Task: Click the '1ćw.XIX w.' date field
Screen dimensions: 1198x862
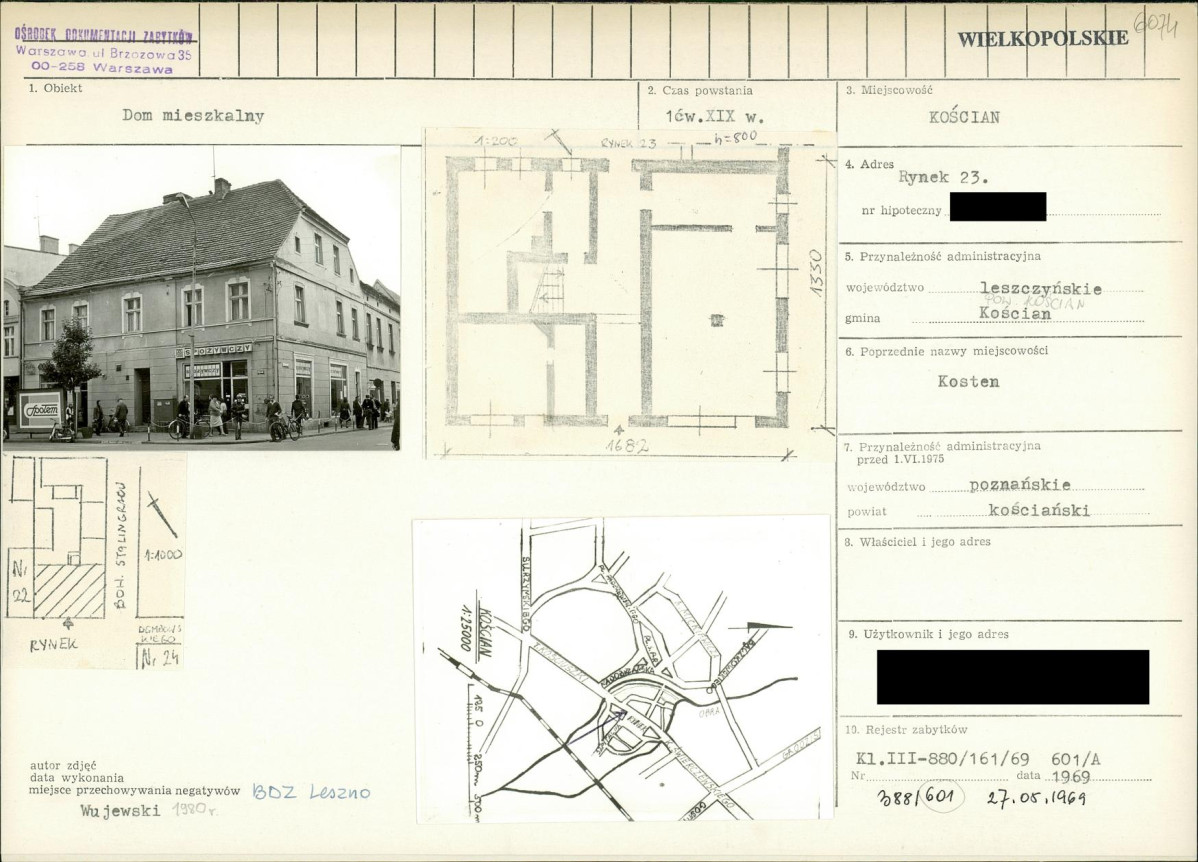Action: point(714,118)
